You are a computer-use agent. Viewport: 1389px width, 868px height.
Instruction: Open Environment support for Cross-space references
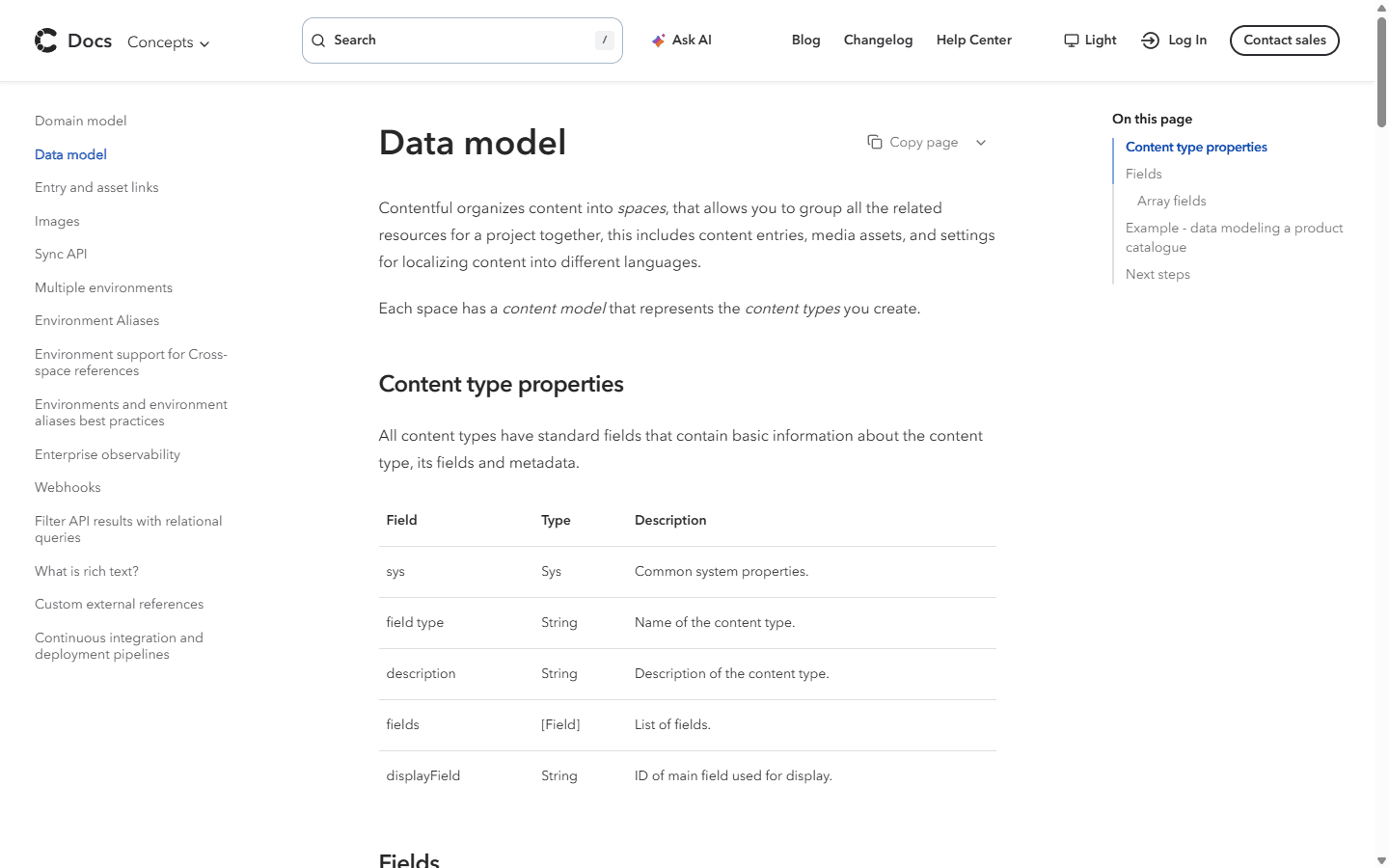coord(131,363)
